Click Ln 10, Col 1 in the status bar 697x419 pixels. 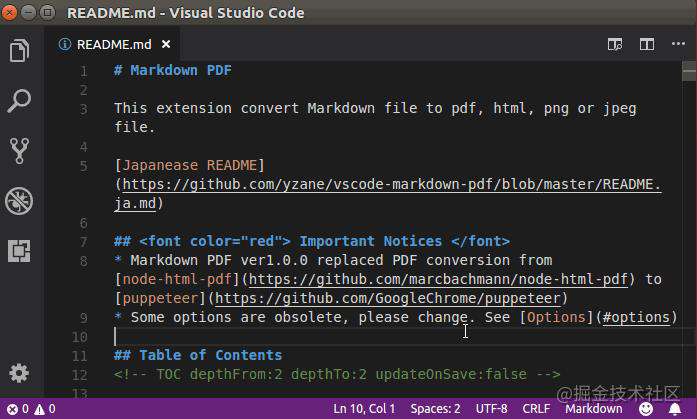pos(364,408)
